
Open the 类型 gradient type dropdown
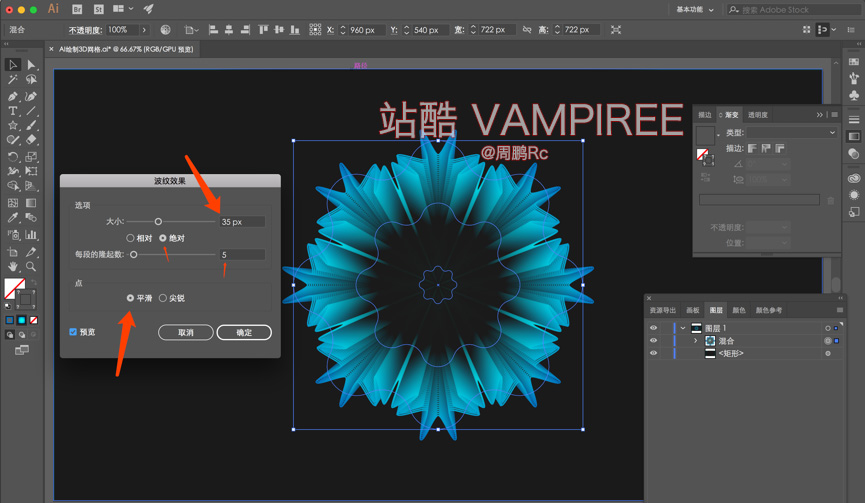[792, 133]
